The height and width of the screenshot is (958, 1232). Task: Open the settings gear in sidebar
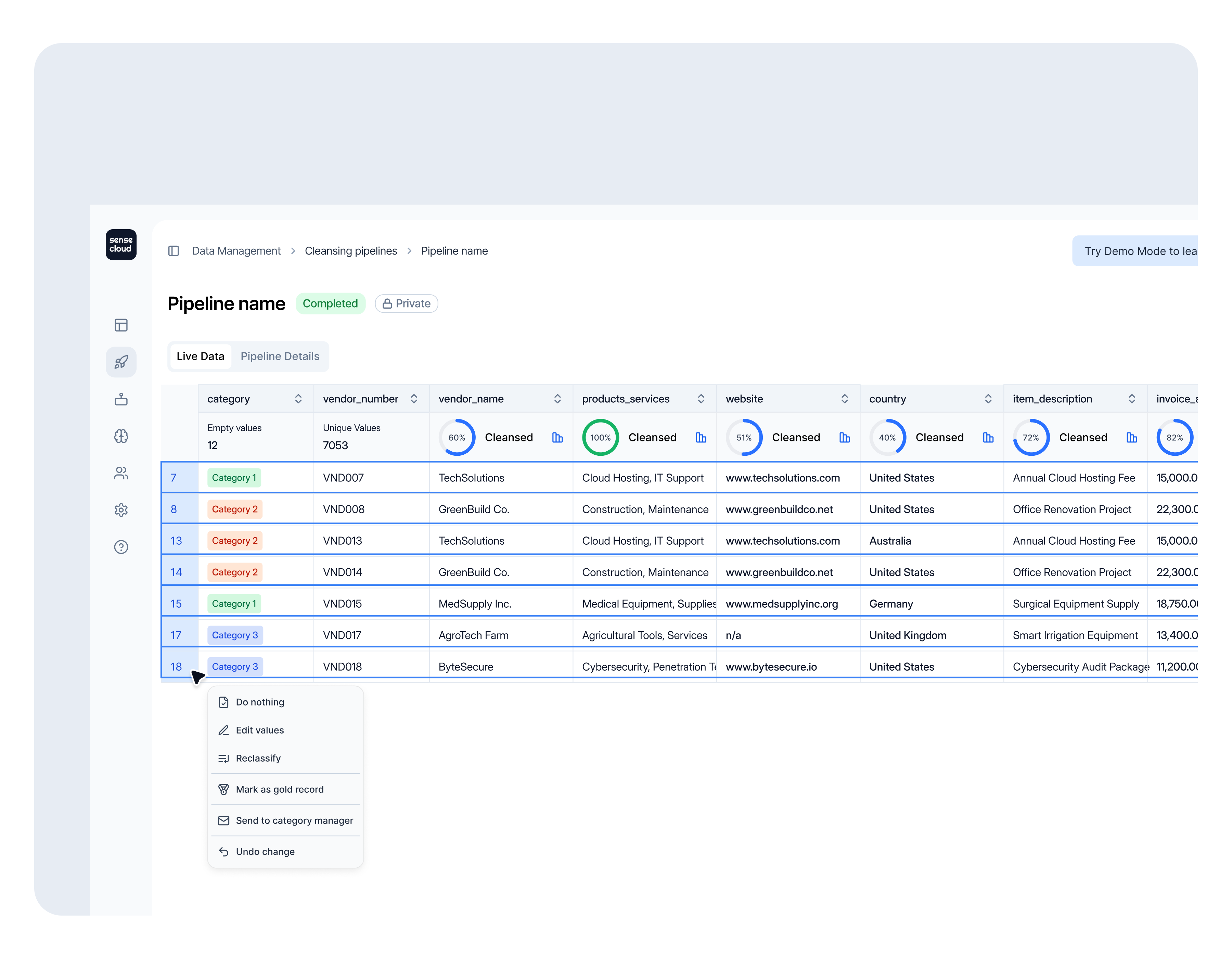[121, 510]
